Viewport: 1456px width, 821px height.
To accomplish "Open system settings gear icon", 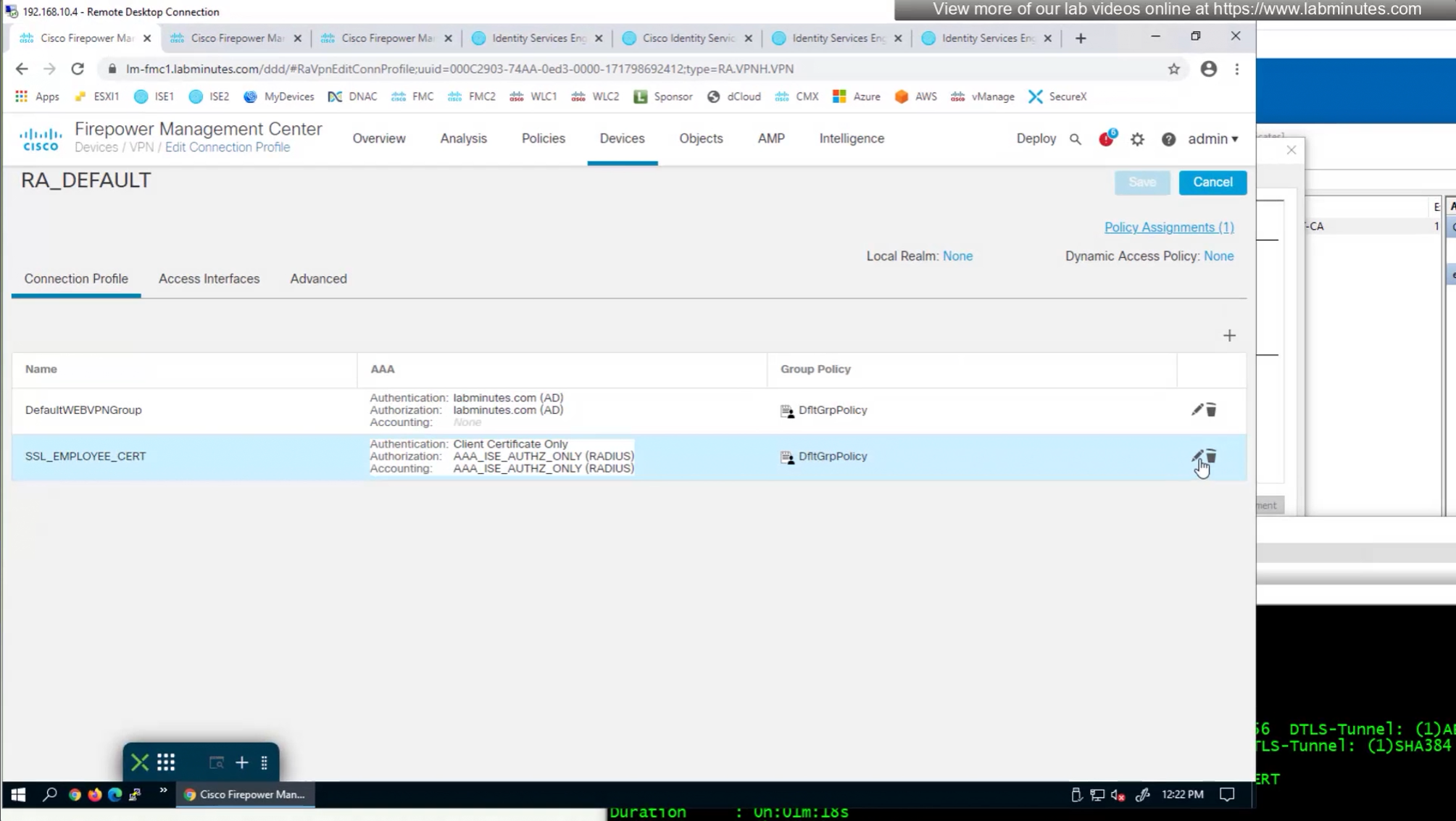I will point(1137,139).
